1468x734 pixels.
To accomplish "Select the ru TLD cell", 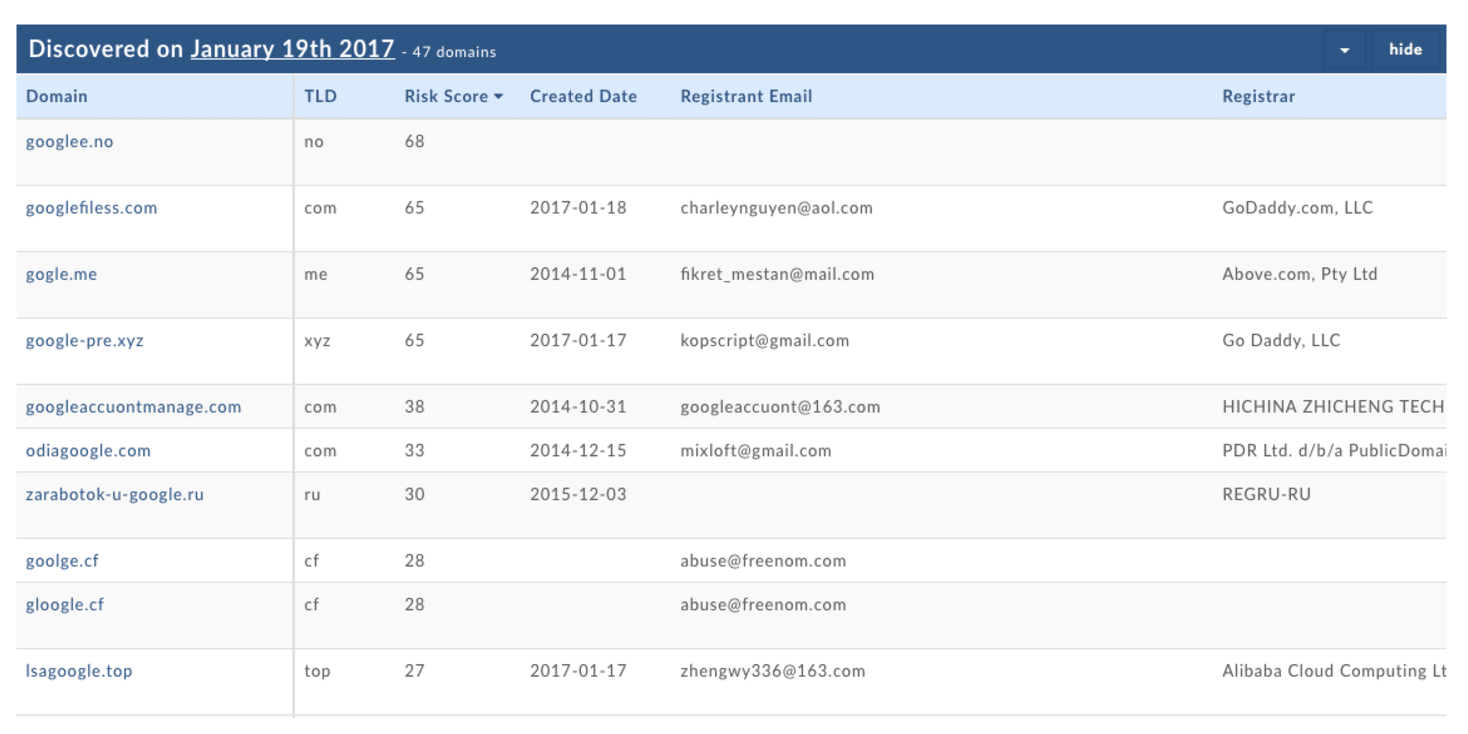I will coord(312,495).
